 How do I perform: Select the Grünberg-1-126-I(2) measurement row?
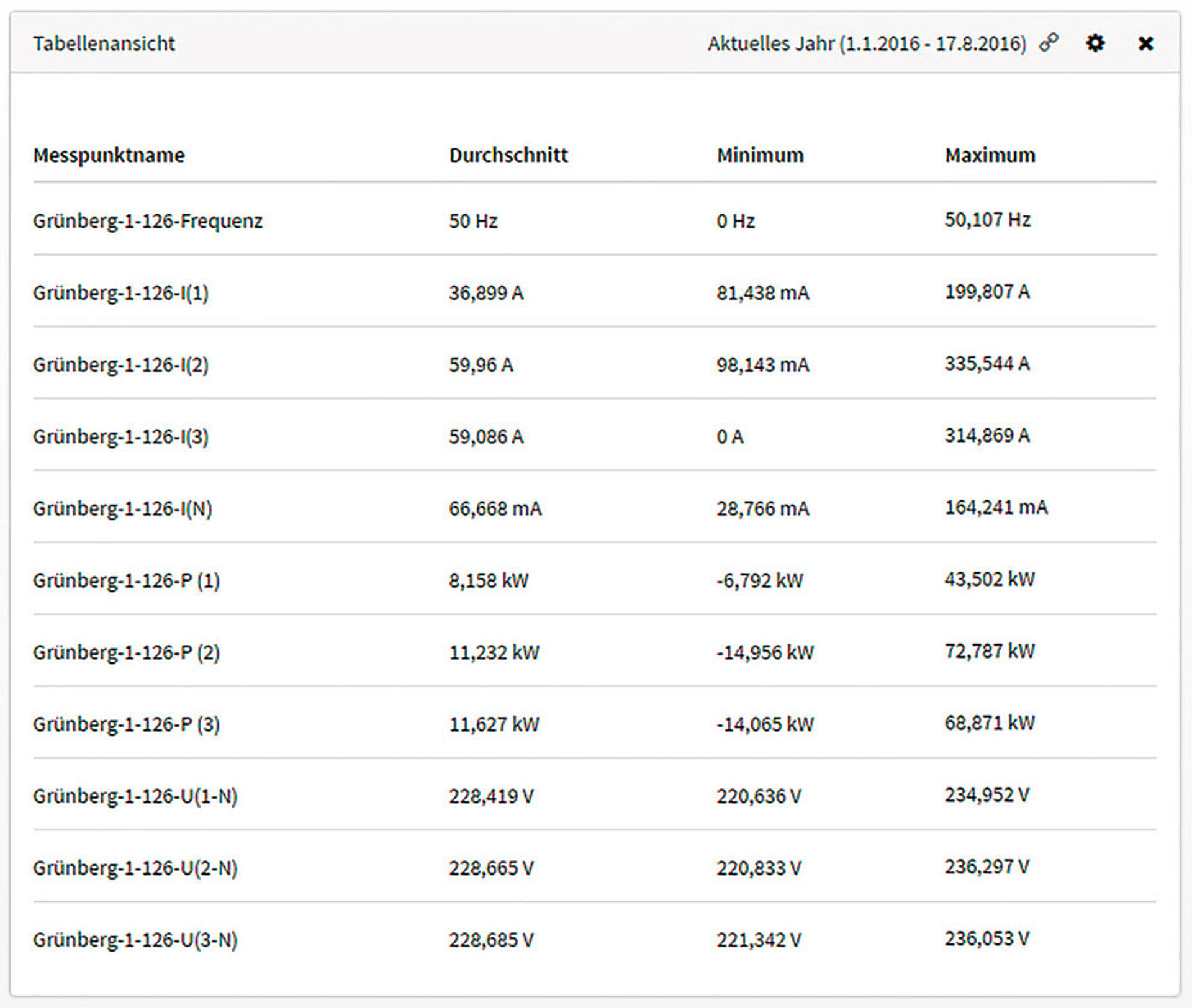click(x=120, y=364)
